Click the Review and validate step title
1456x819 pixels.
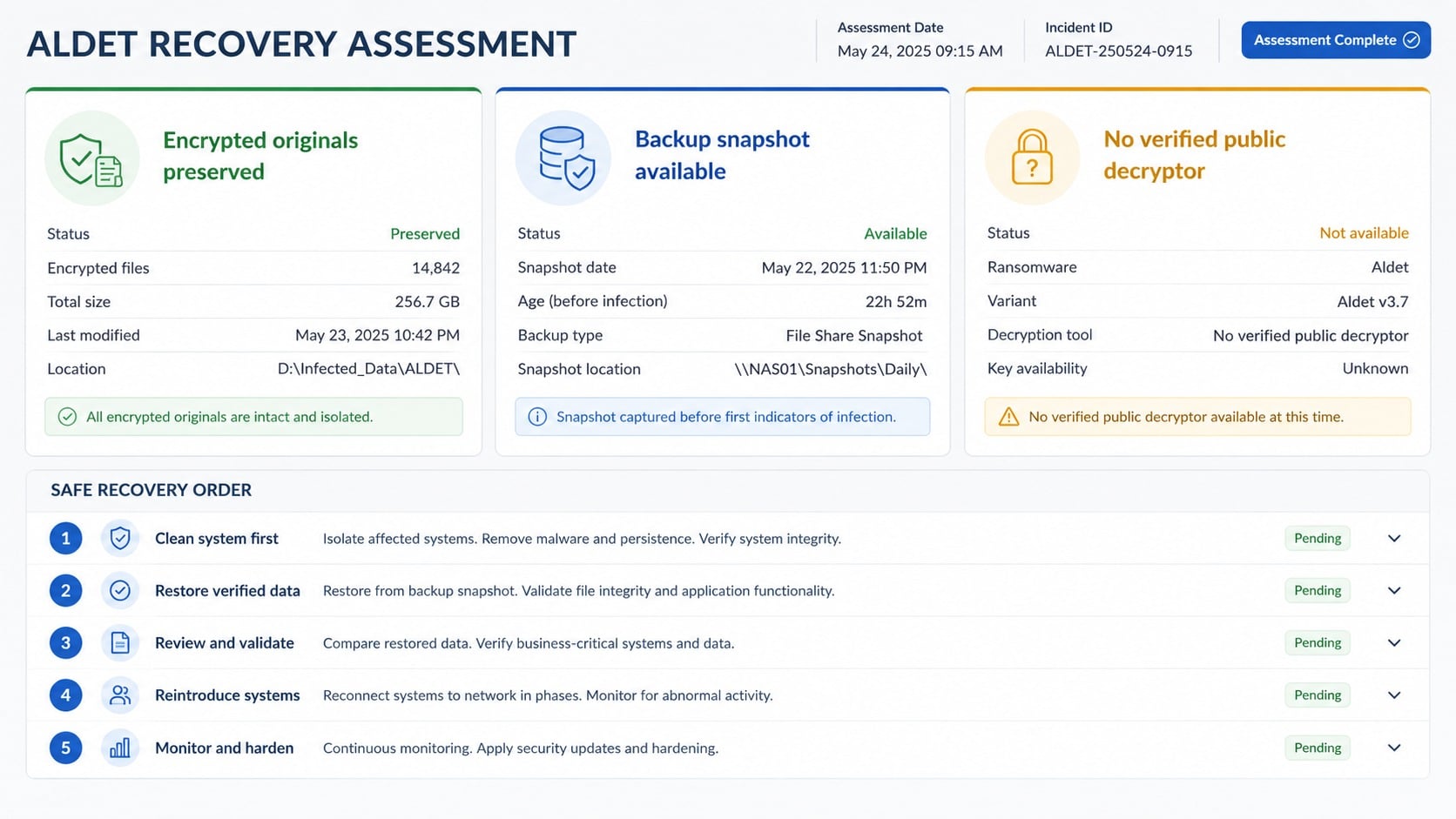click(225, 643)
